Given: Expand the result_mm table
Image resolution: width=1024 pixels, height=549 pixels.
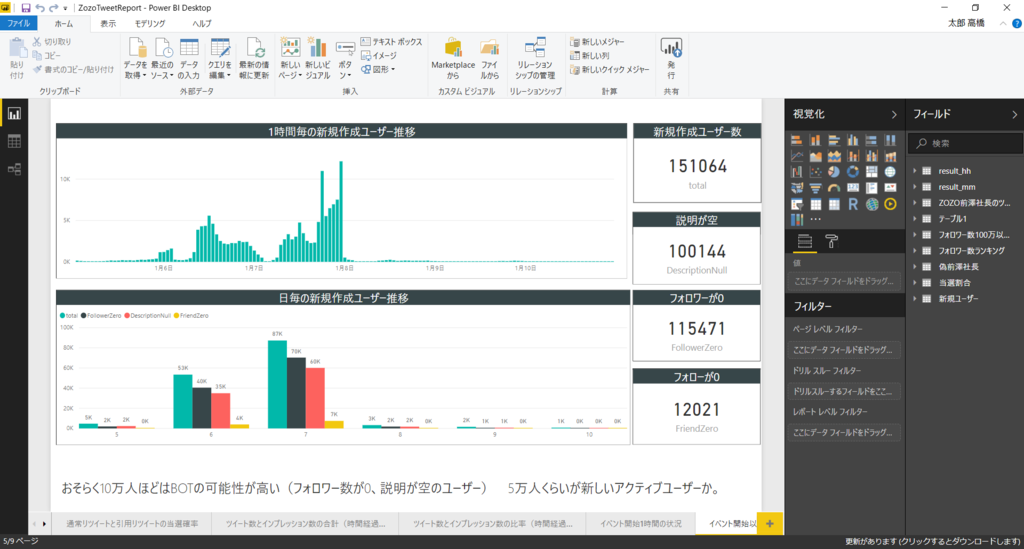Looking at the screenshot, I should coord(915,187).
